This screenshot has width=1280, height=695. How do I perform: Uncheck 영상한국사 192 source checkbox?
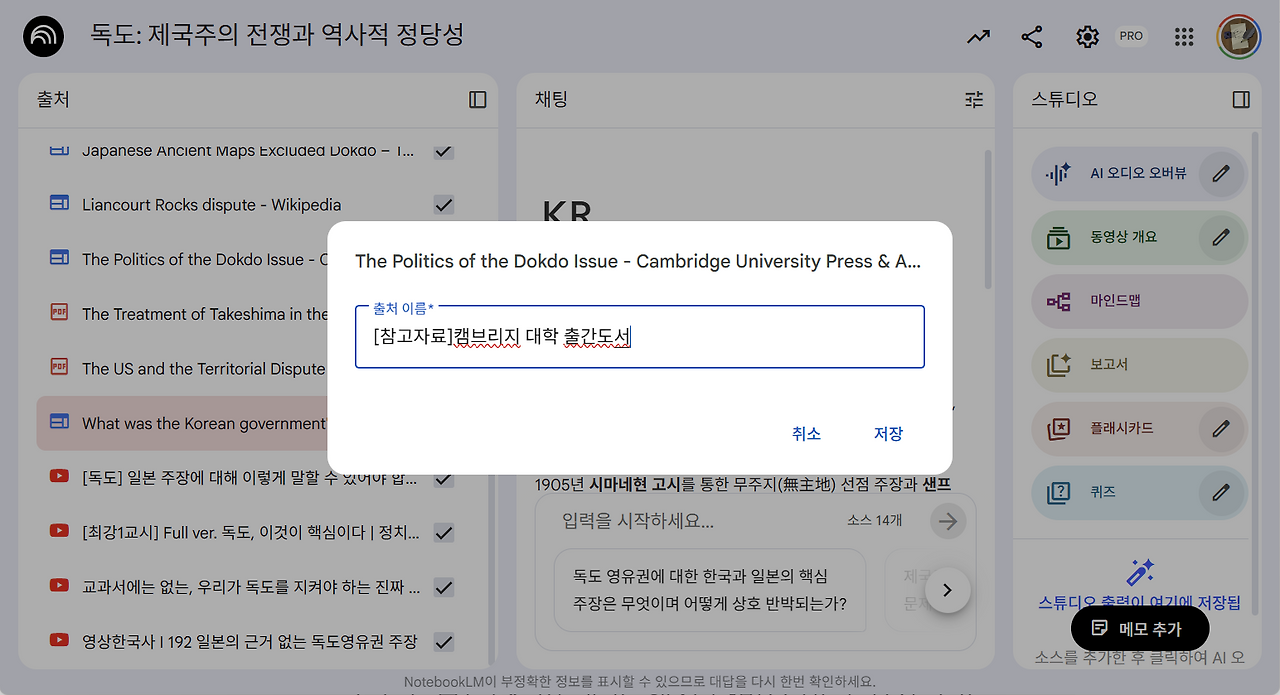[444, 641]
